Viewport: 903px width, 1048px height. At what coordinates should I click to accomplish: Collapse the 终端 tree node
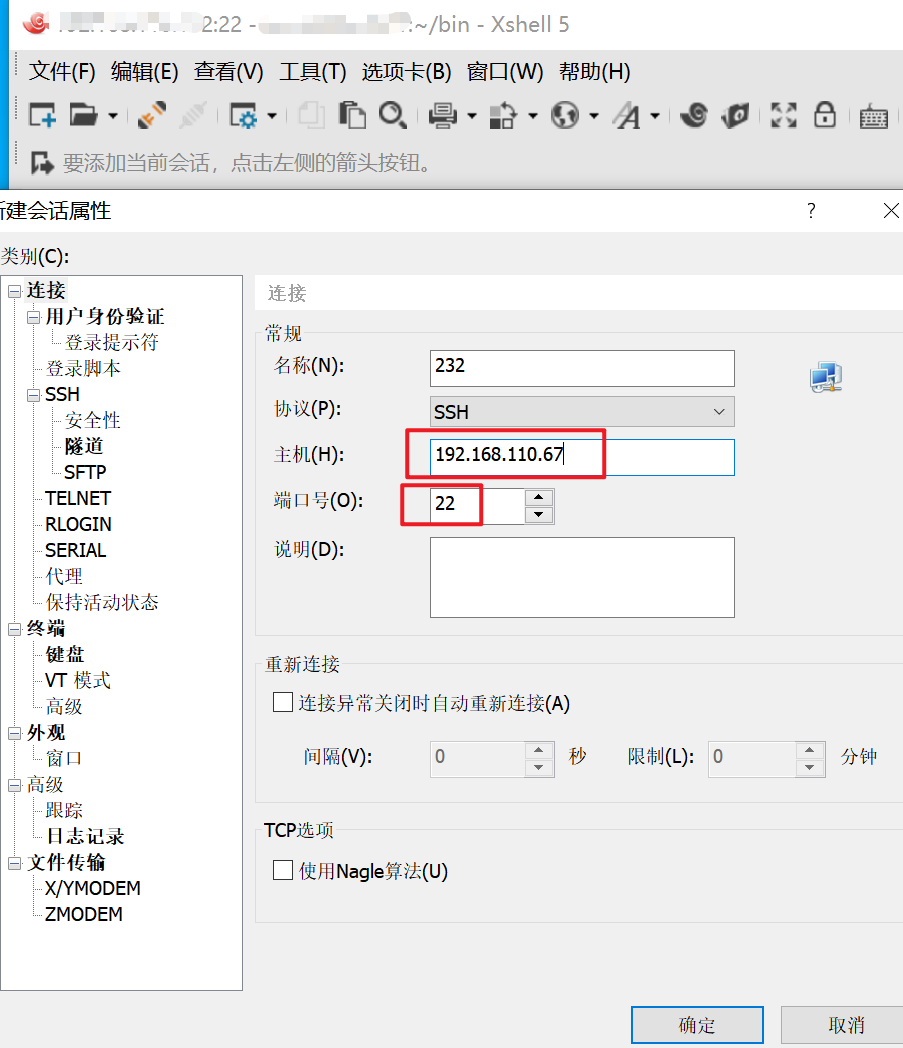click(14, 630)
